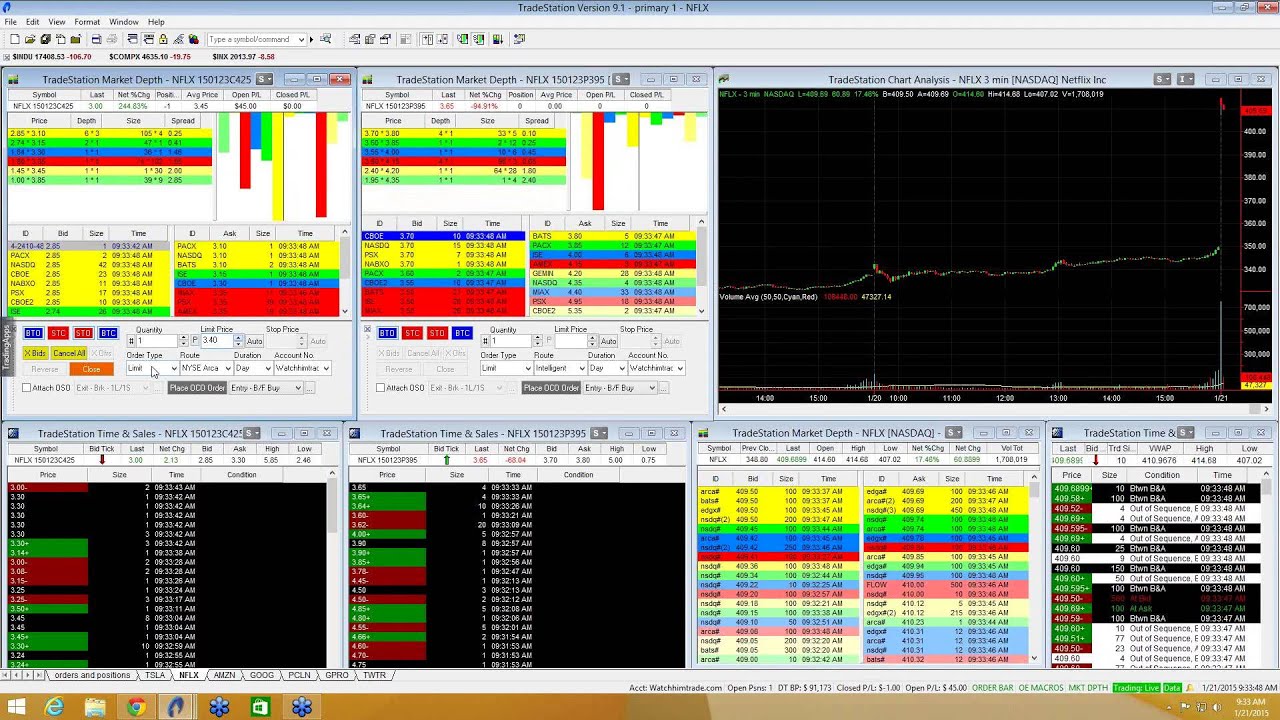This screenshot has height=720, width=1280.
Task: Click the orange Close position button
Action: (x=92, y=369)
